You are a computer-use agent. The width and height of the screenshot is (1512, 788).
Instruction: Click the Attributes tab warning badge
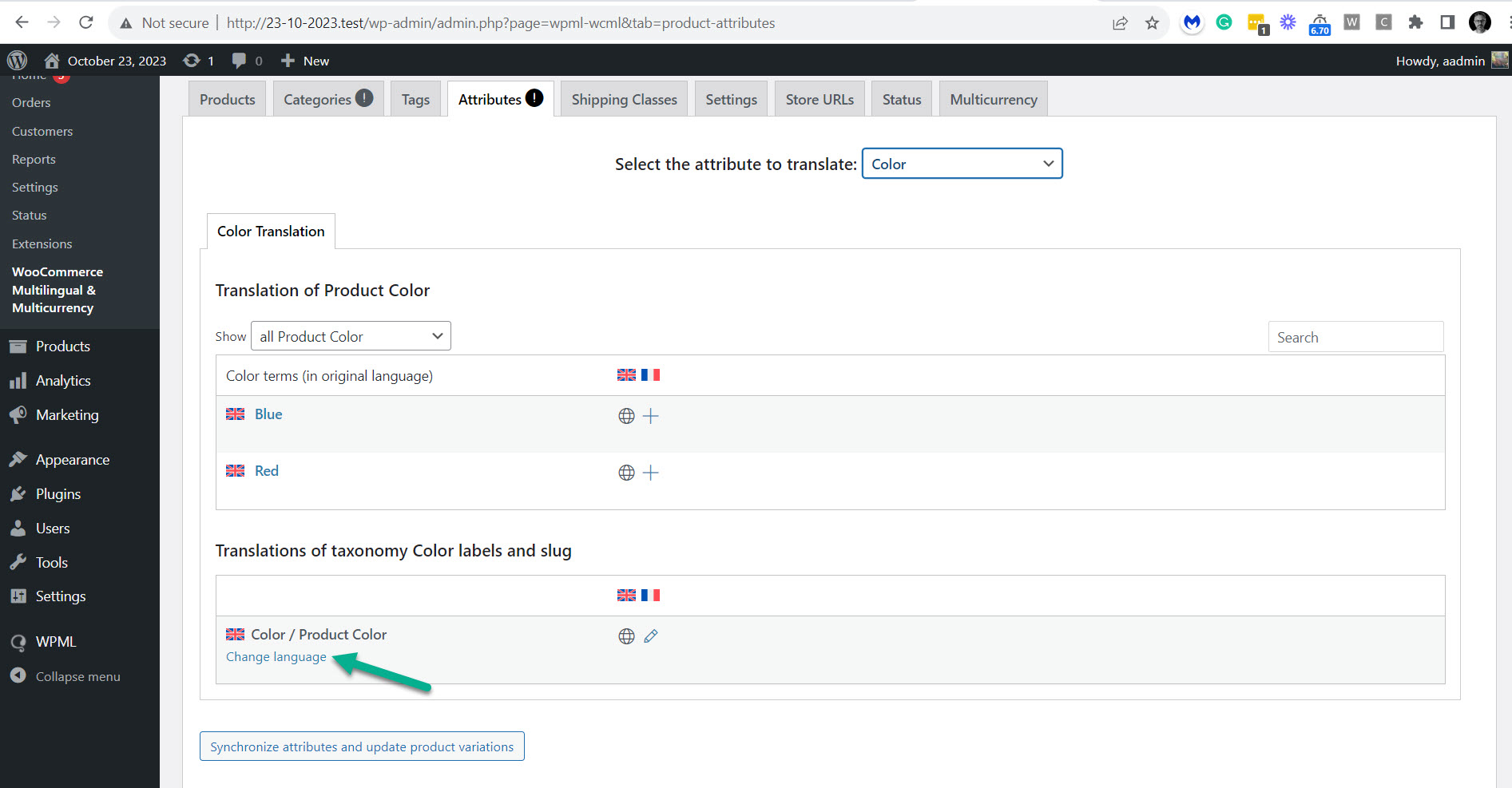click(x=534, y=97)
